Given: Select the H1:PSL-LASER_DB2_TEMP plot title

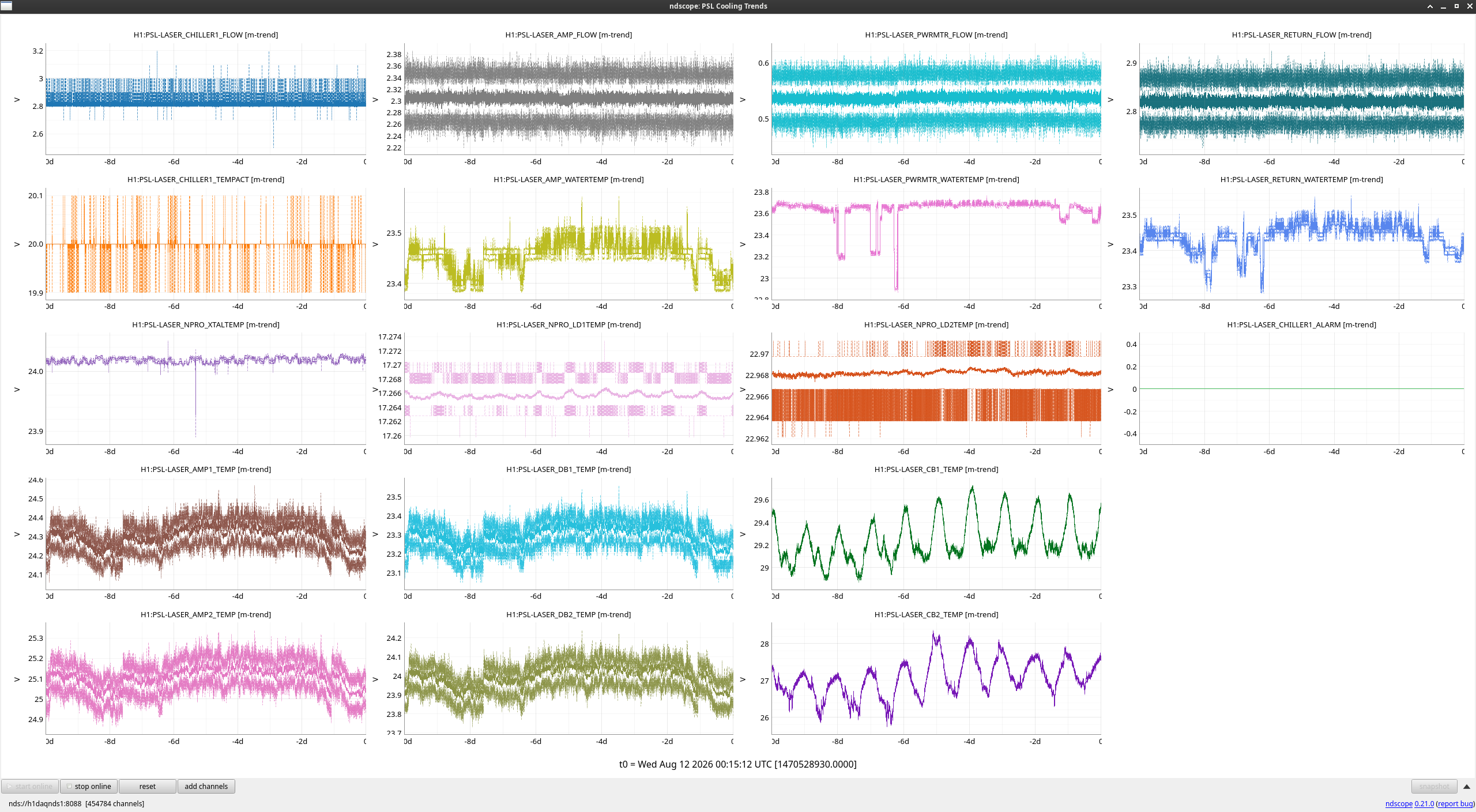Looking at the screenshot, I should tap(568, 614).
